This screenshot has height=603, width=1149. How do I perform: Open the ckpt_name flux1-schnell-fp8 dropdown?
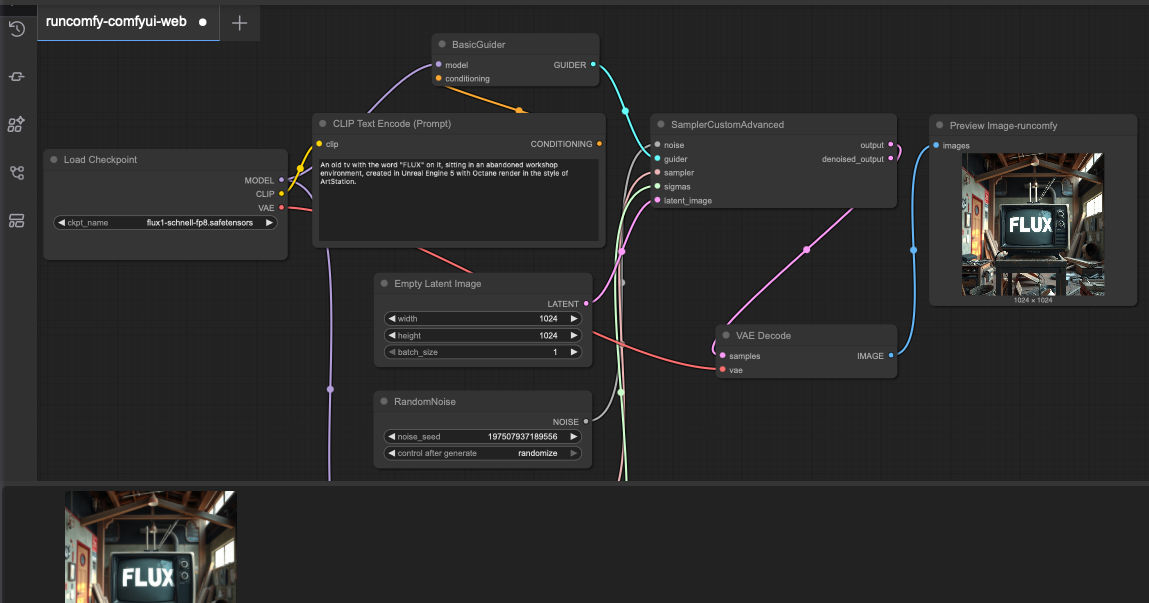(x=166, y=223)
